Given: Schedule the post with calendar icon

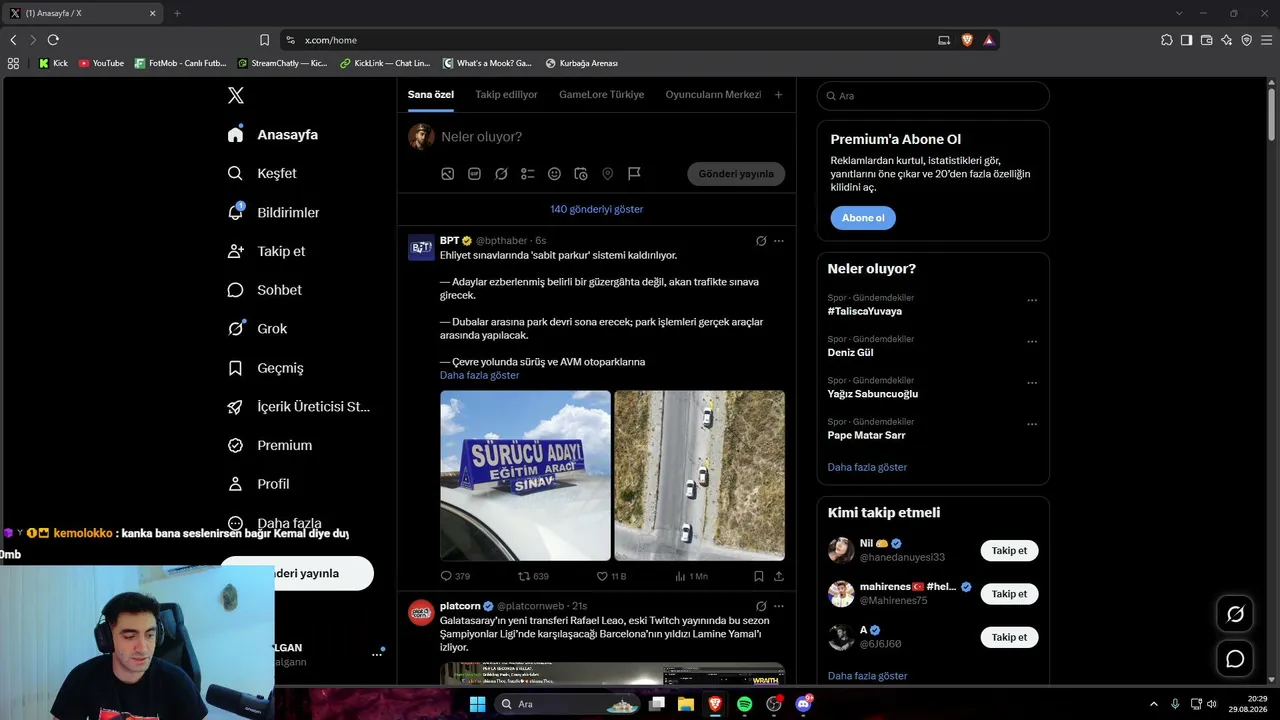Looking at the screenshot, I should tap(581, 174).
